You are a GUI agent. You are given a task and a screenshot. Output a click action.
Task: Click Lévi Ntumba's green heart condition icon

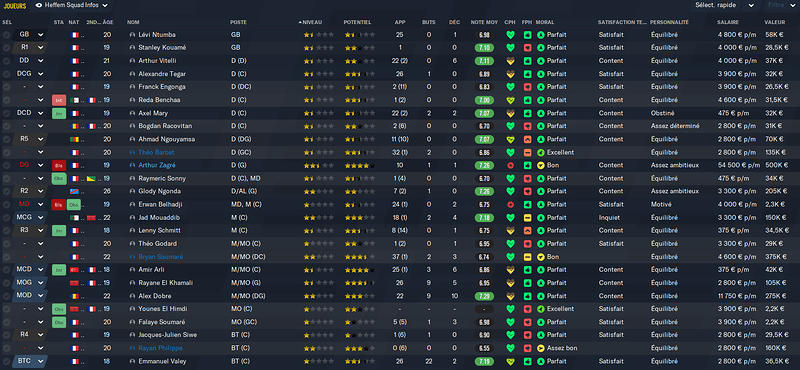tap(510, 35)
